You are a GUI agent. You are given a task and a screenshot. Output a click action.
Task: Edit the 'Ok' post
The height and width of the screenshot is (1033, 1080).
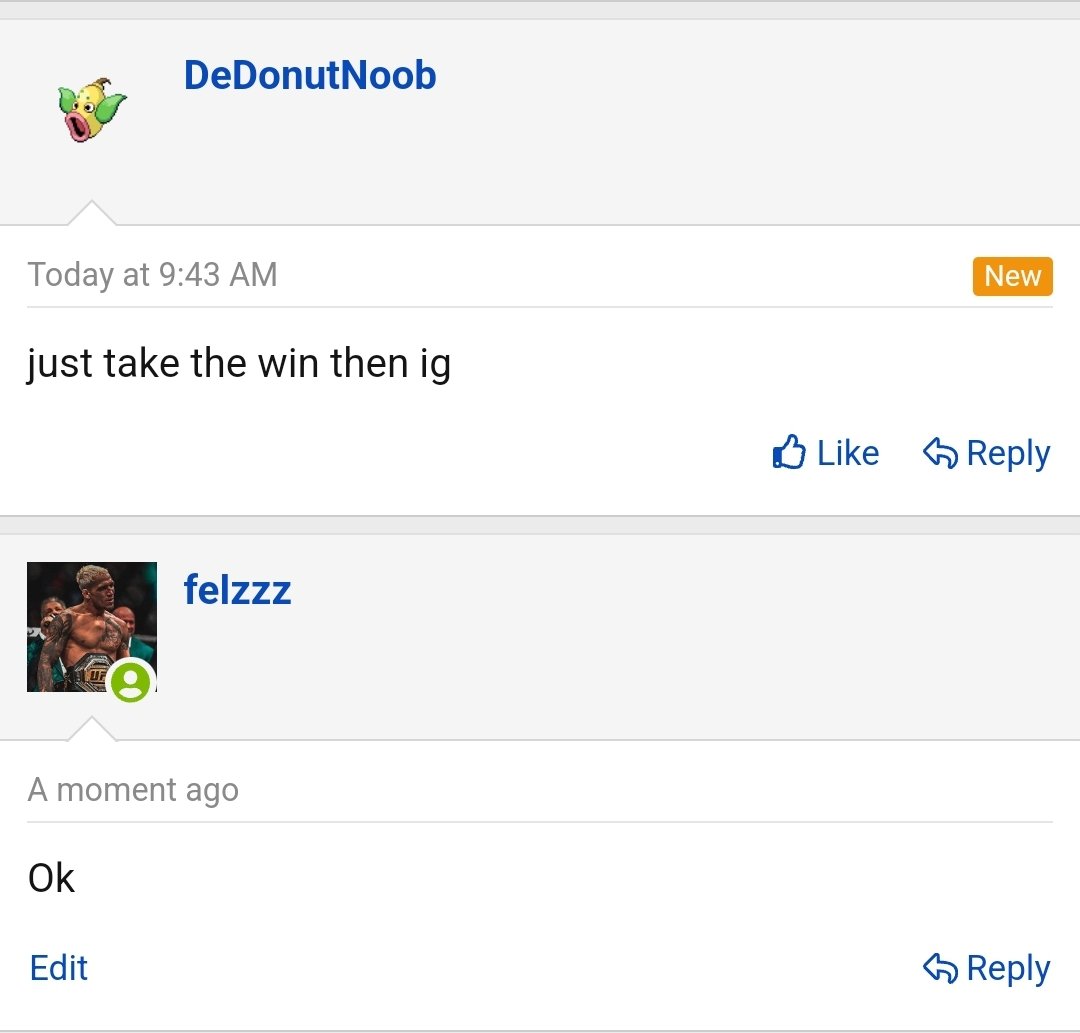pos(59,968)
